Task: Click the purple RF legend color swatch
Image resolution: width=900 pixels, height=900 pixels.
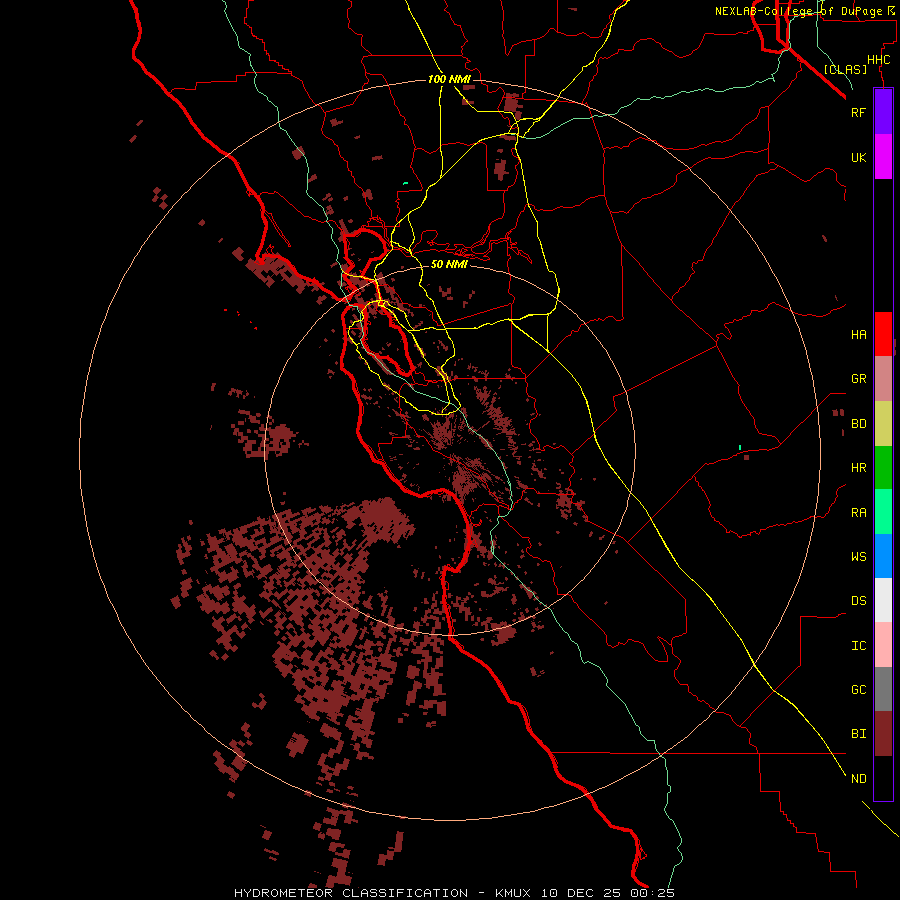Action: coord(883,112)
